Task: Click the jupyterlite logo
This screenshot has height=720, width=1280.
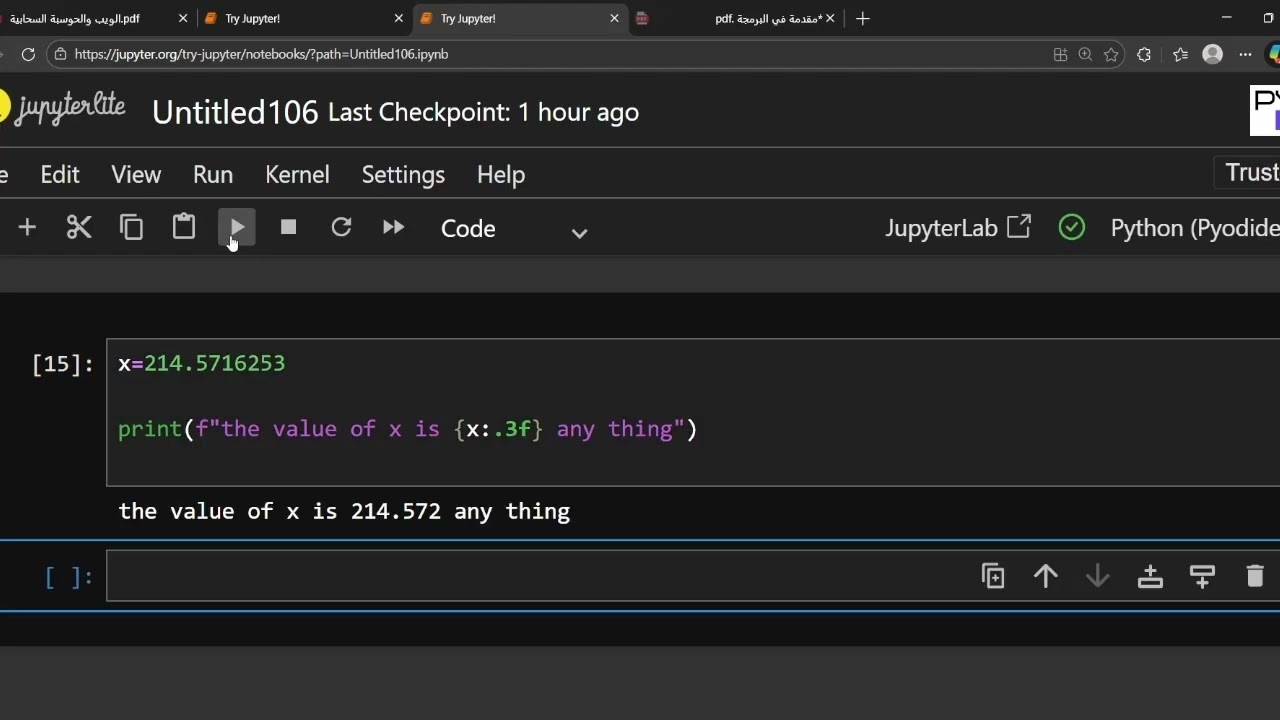Action: 62,108
